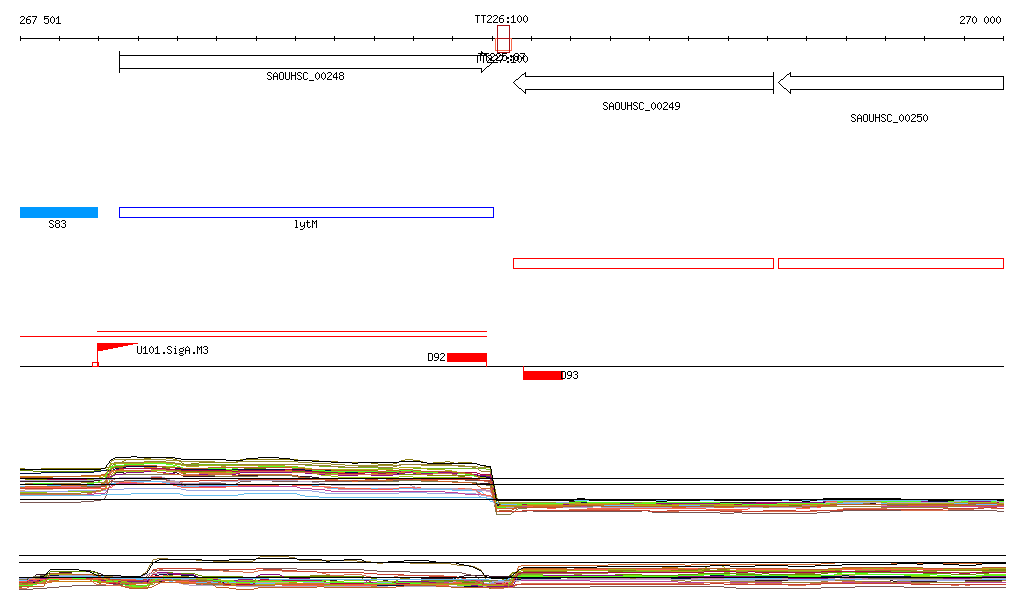Click the U101.SigA.M3 promoter flag
This screenshot has width=1024, height=611.
coord(116,348)
